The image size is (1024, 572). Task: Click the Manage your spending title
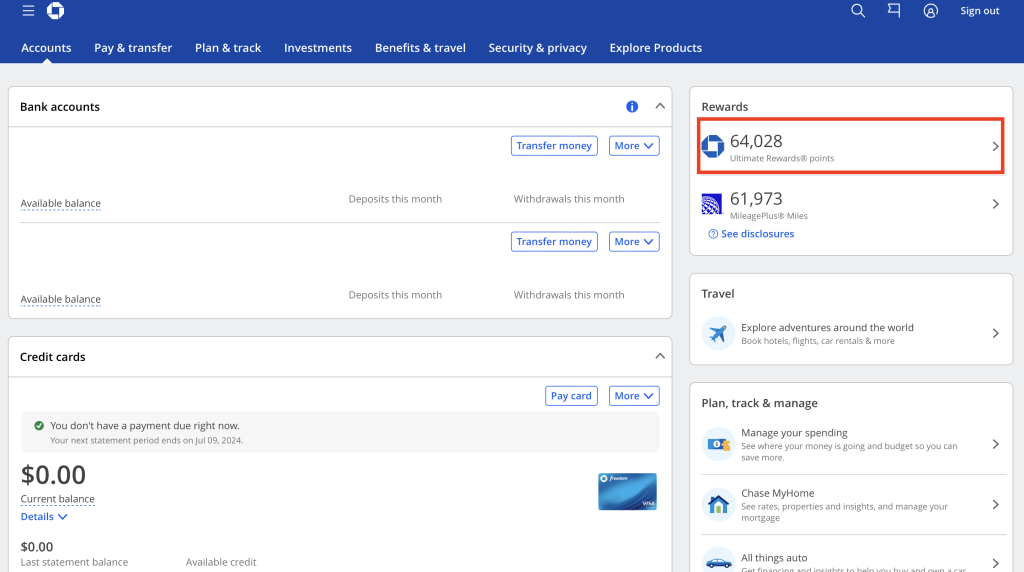[794, 433]
